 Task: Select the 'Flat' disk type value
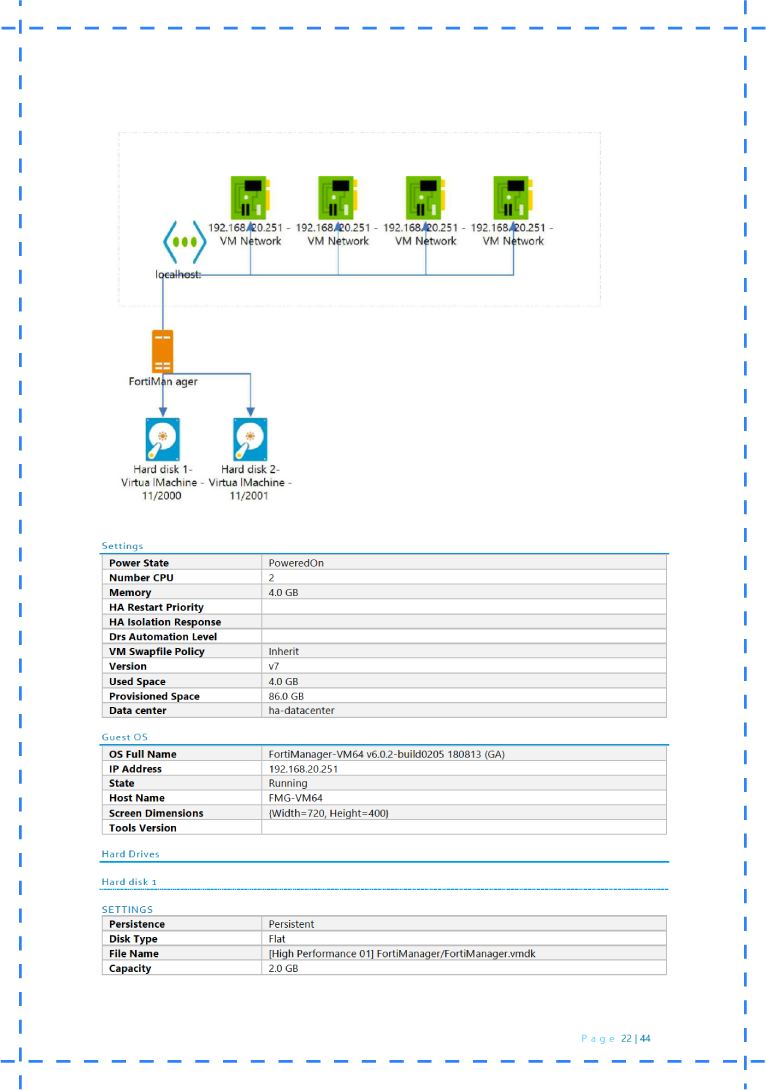(277, 939)
